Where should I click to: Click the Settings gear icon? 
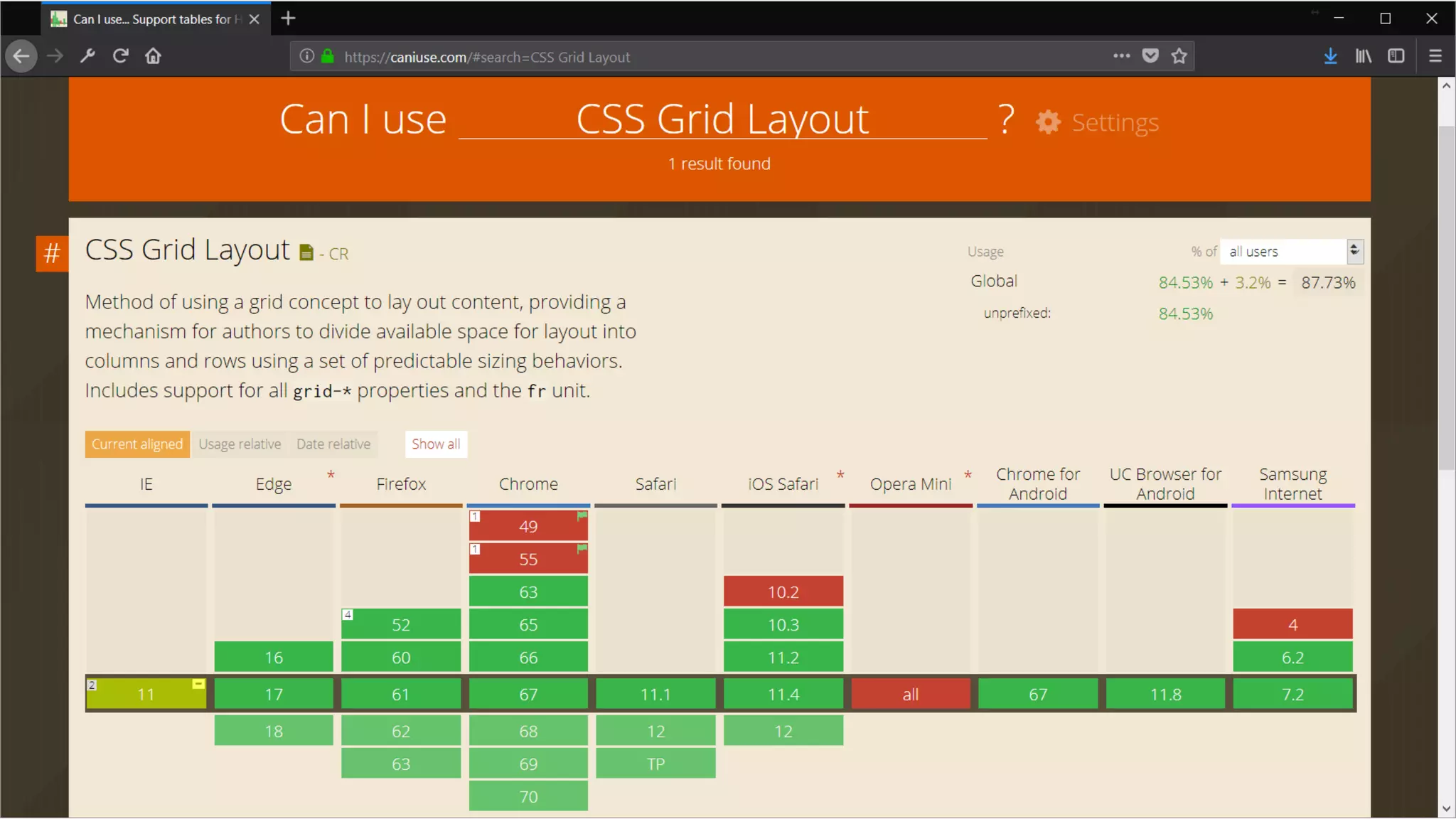point(1048,122)
